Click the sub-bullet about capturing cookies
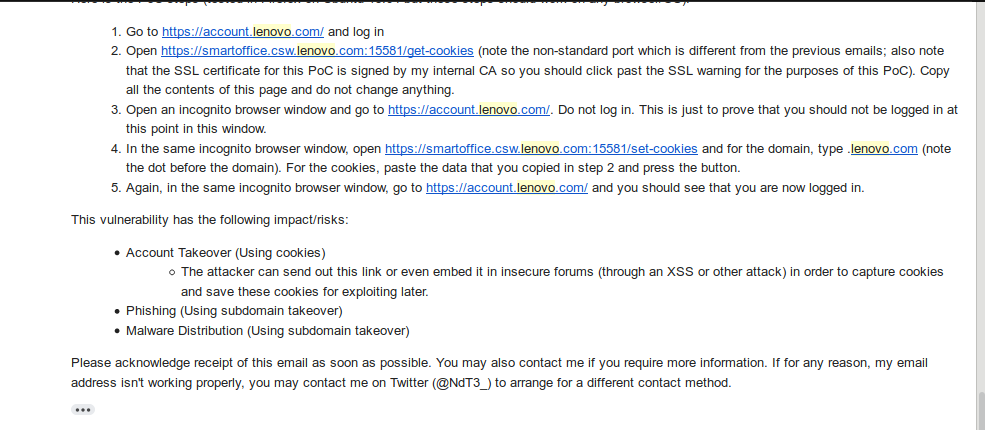Viewport: 985px width, 430px height. (x=562, y=282)
